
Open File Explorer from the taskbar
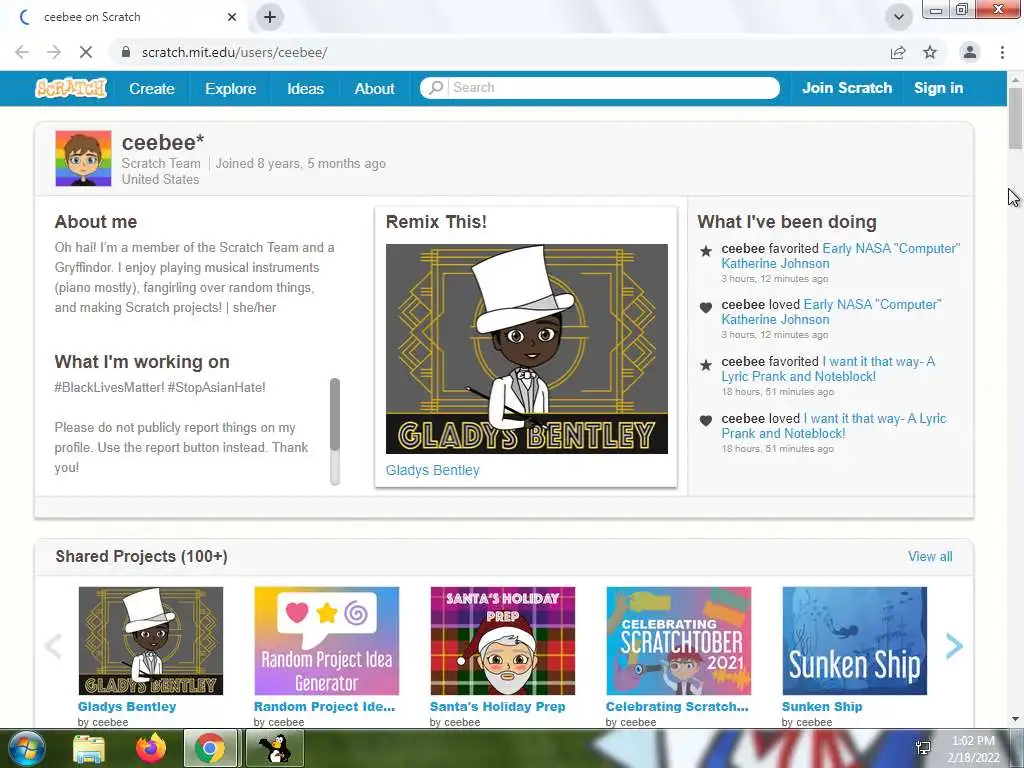tap(89, 748)
